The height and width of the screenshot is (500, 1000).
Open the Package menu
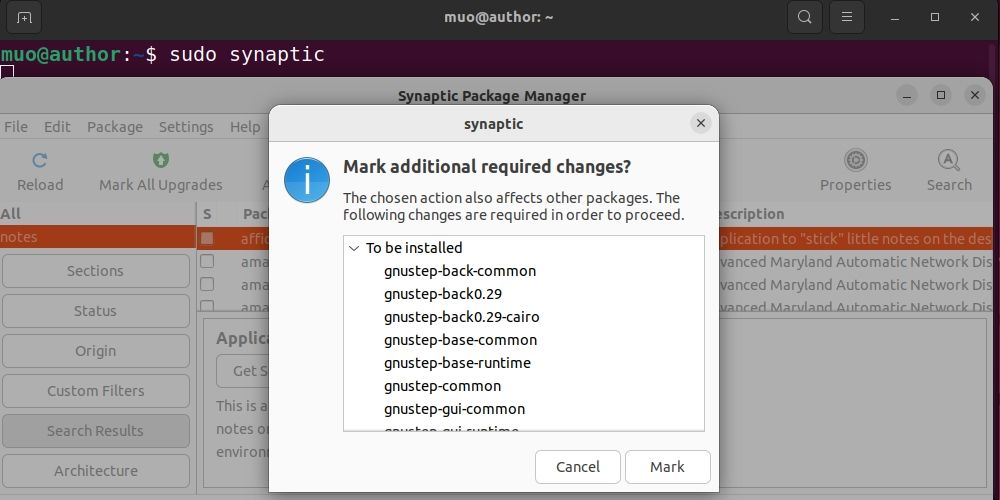coord(115,127)
